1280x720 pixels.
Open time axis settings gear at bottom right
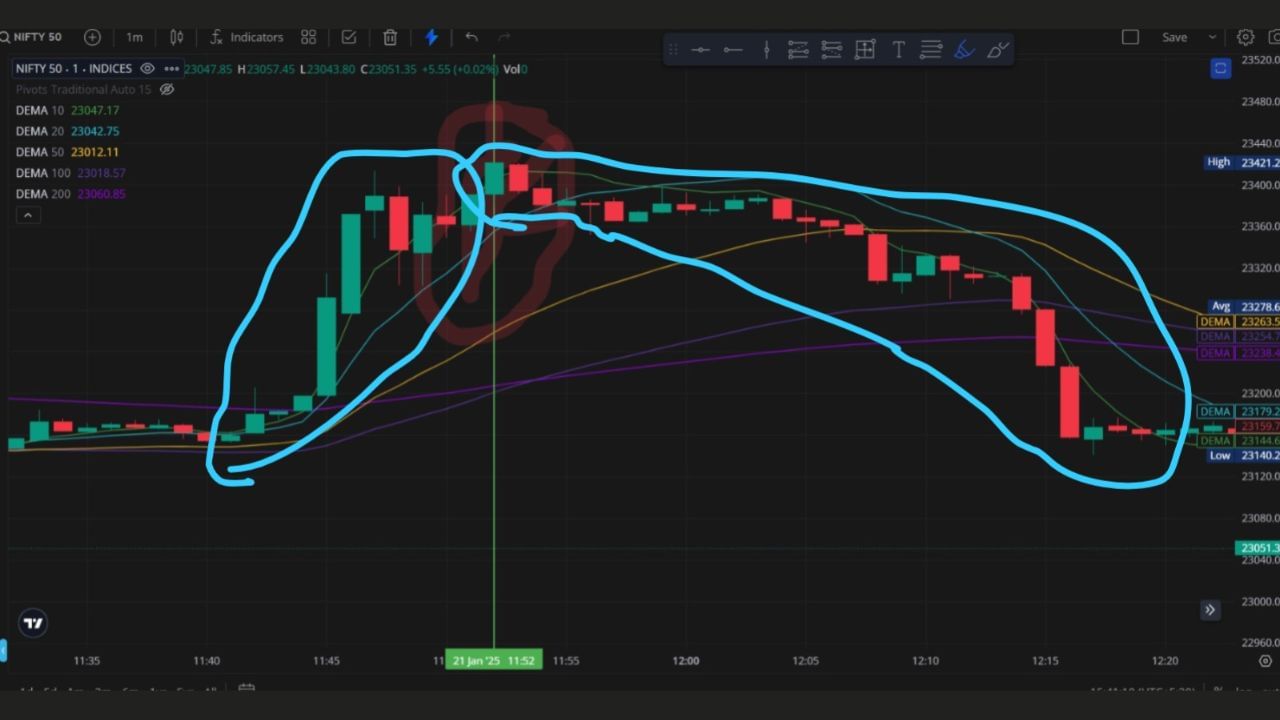pos(1266,661)
